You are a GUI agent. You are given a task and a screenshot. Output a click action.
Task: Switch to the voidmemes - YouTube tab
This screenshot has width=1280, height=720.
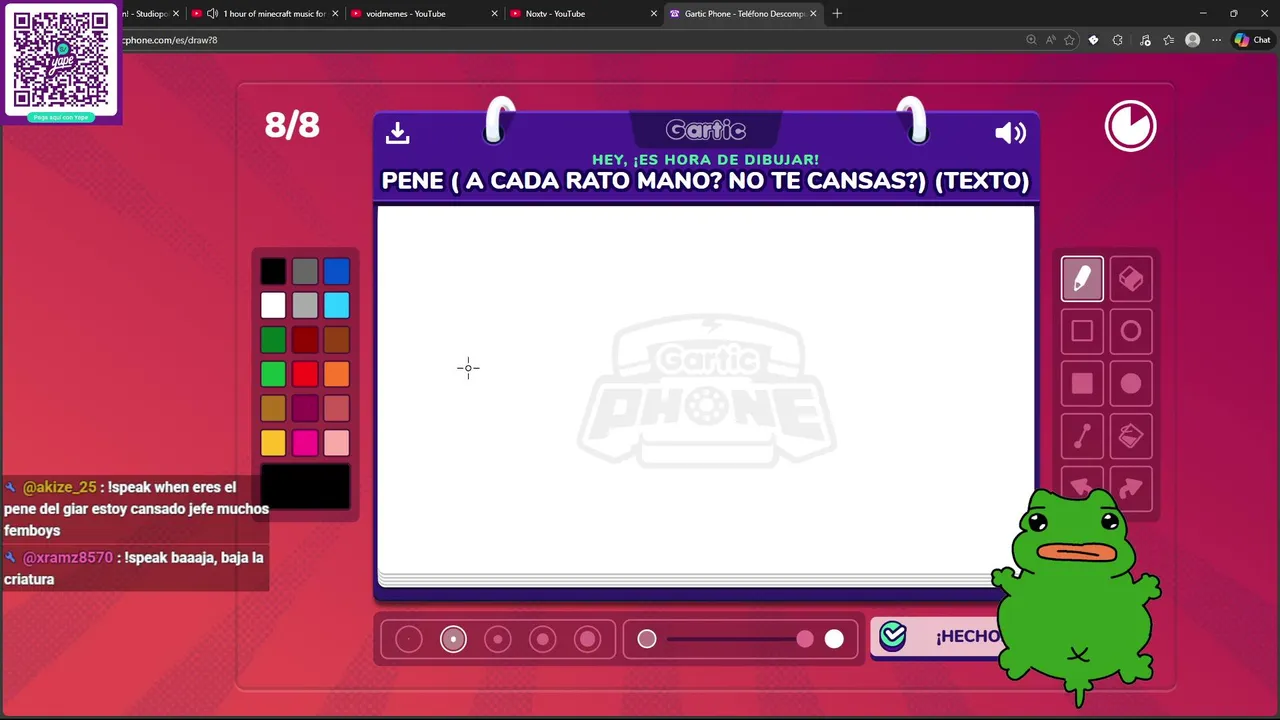(x=424, y=14)
